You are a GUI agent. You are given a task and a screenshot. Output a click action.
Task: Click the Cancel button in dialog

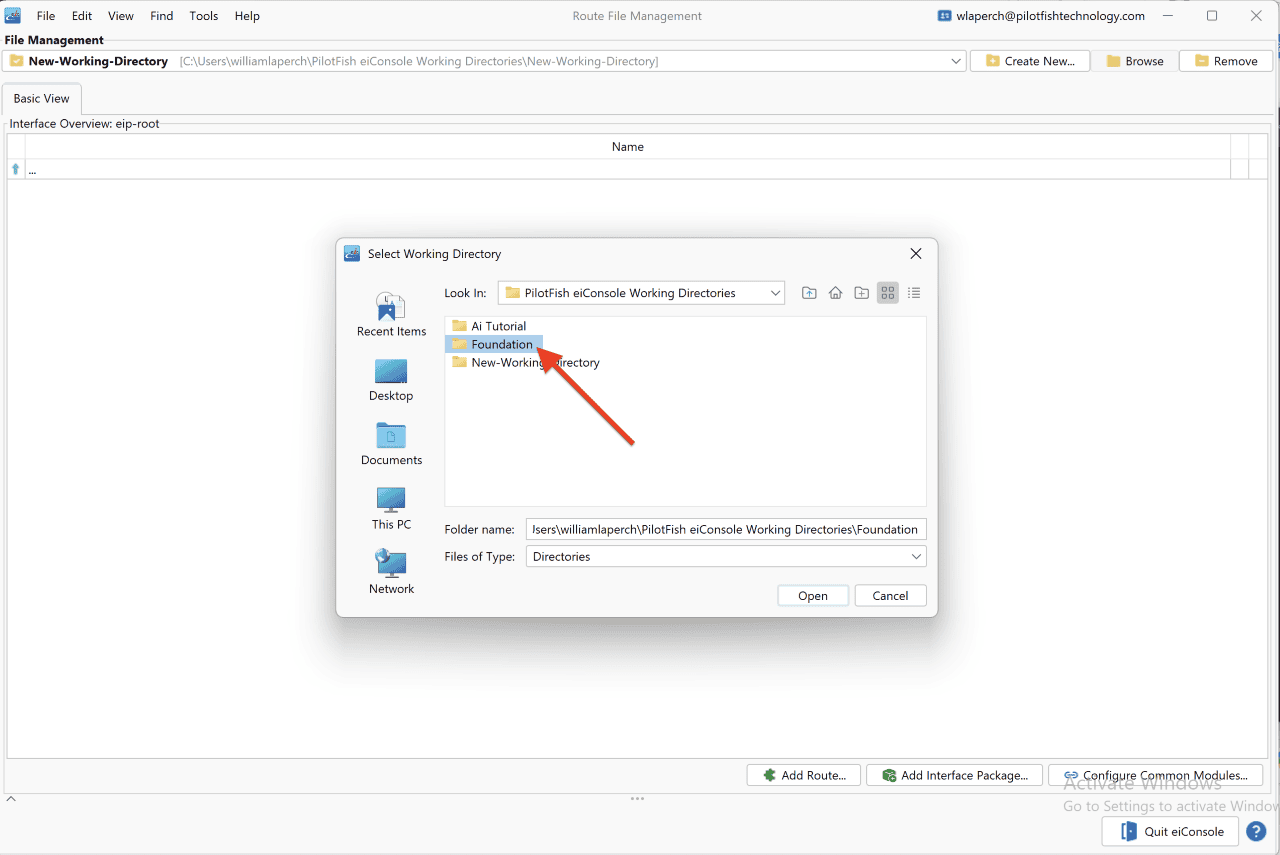tap(890, 596)
